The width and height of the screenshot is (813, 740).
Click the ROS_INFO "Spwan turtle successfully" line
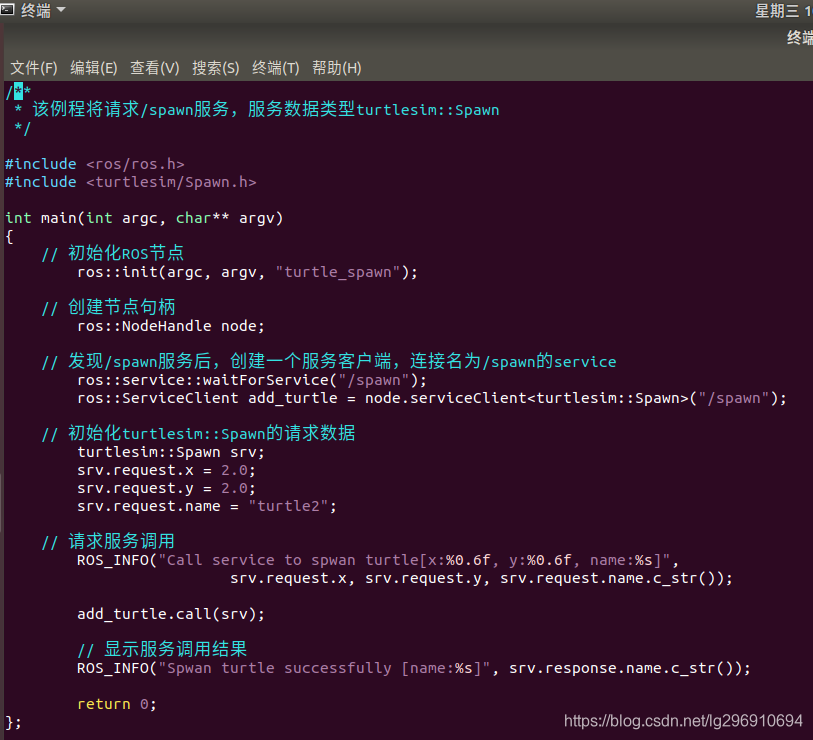tap(414, 668)
